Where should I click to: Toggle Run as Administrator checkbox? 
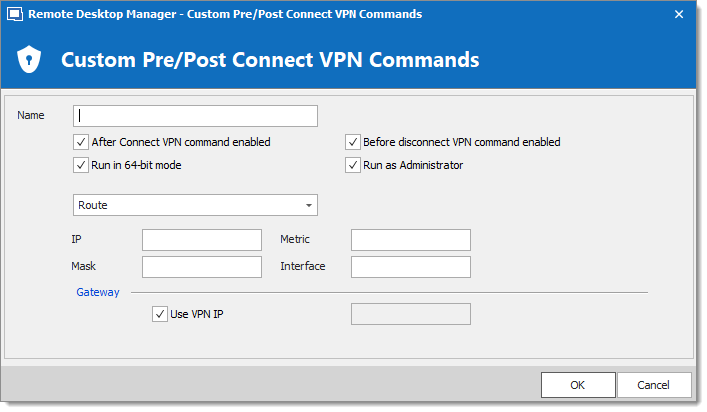[x=353, y=165]
